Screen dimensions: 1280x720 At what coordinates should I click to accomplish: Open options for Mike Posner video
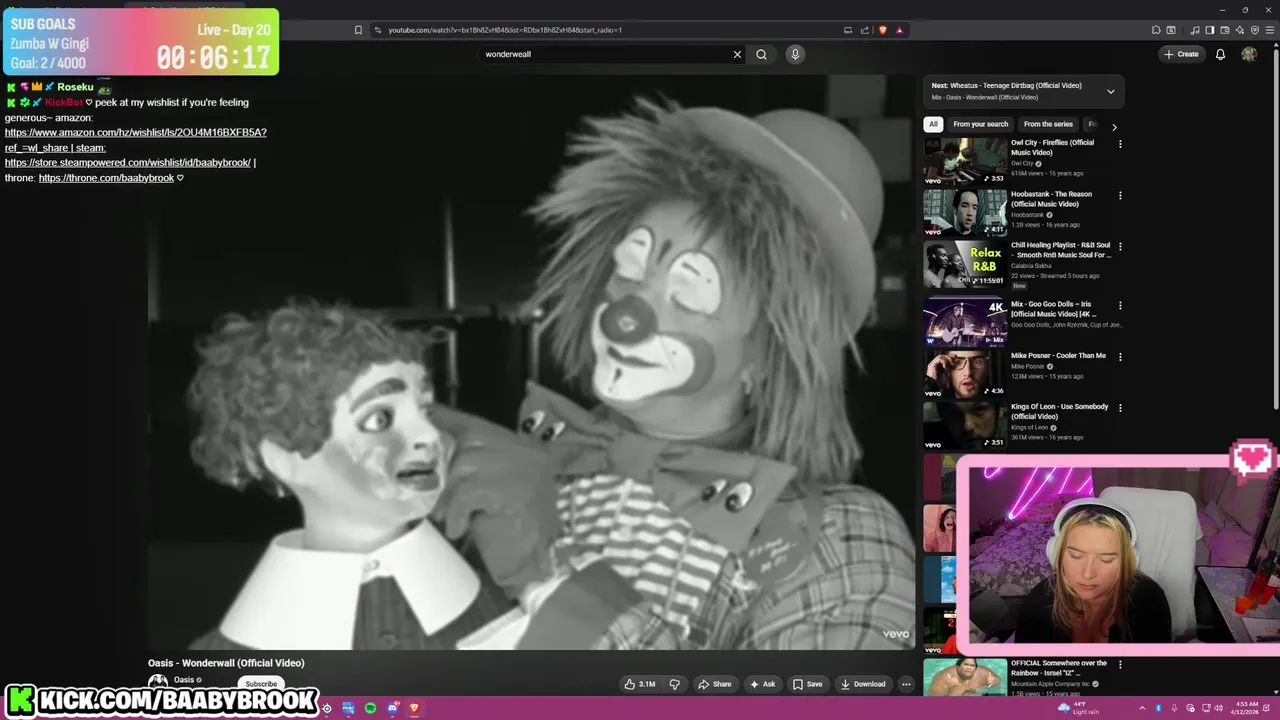(x=1120, y=356)
